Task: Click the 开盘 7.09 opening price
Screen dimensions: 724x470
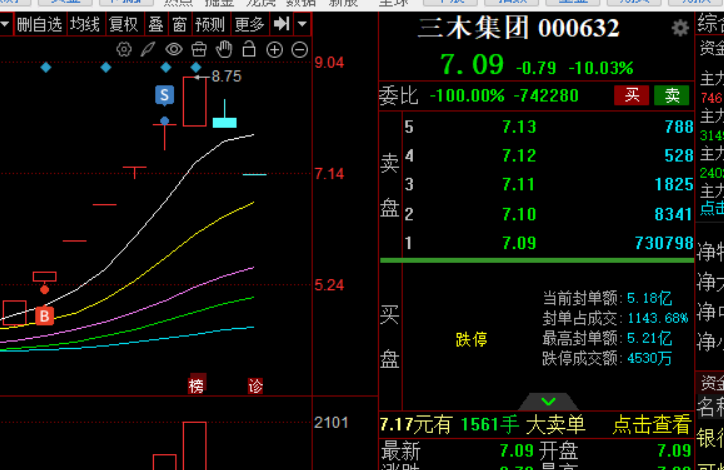Action: point(674,450)
